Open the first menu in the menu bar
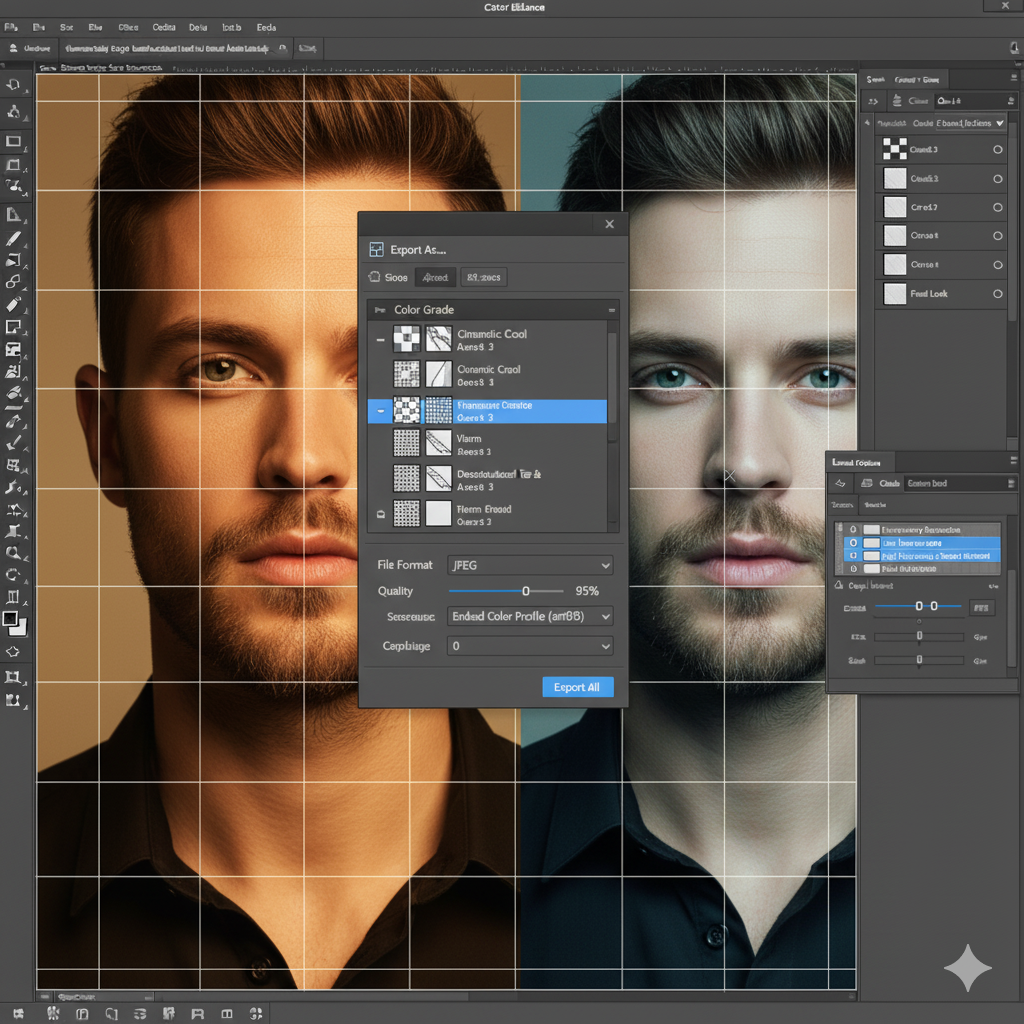This screenshot has height=1024, width=1024. click(x=12, y=28)
